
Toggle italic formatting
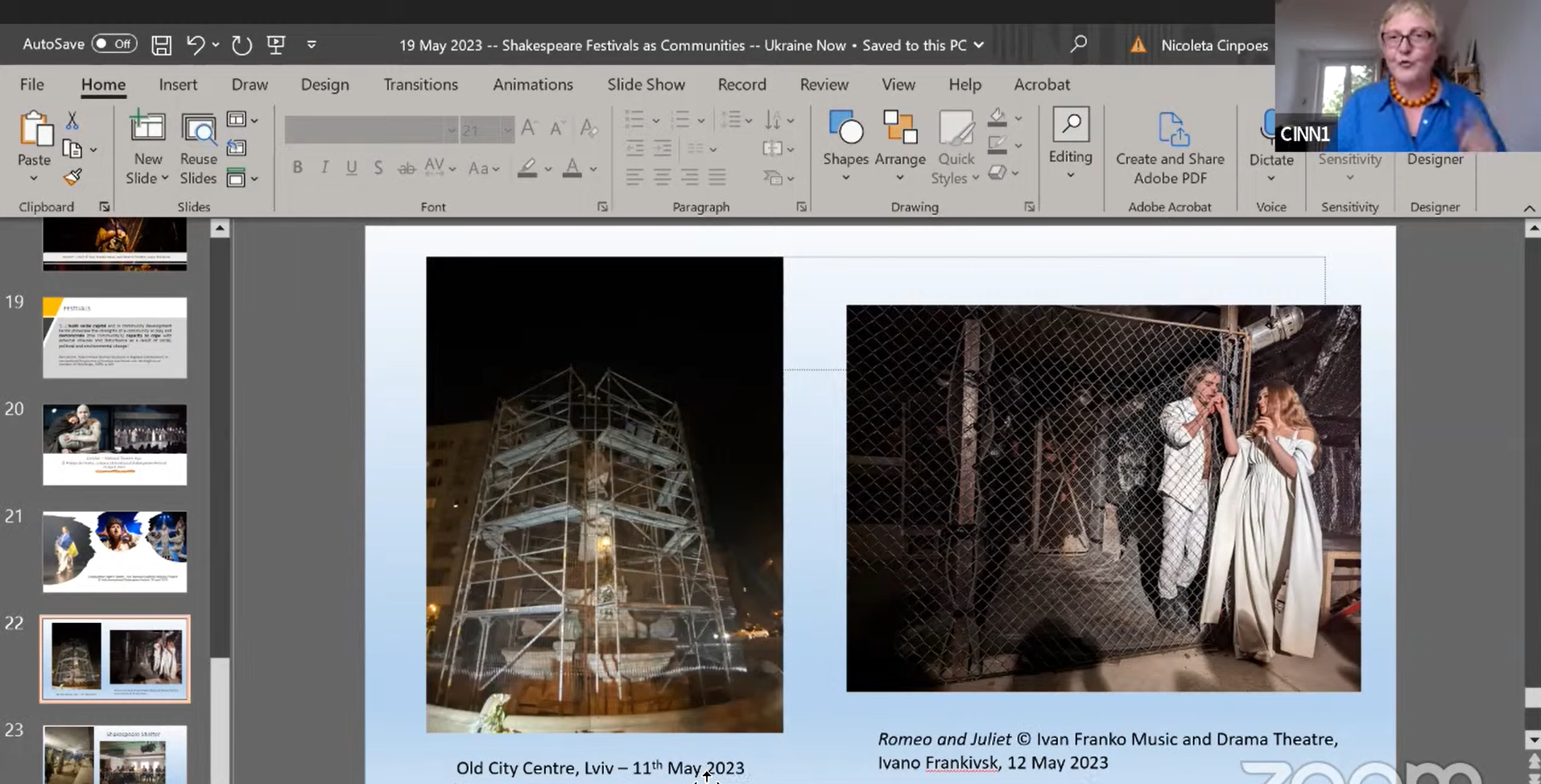tap(324, 167)
